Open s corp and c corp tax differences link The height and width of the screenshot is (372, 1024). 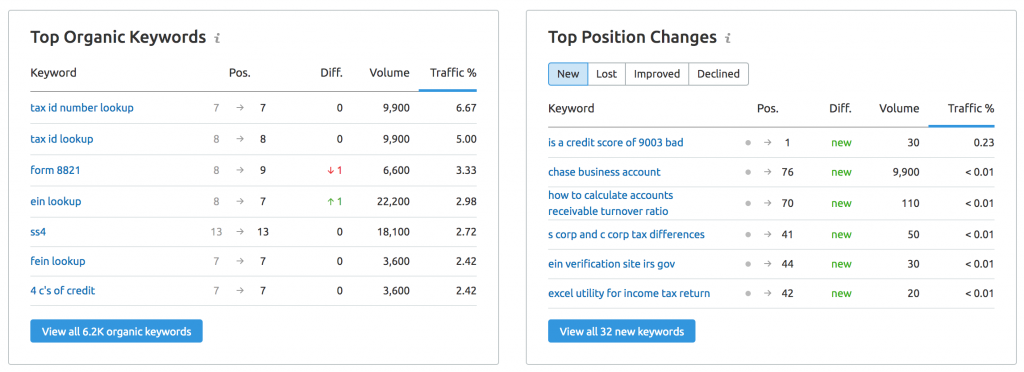(x=626, y=234)
